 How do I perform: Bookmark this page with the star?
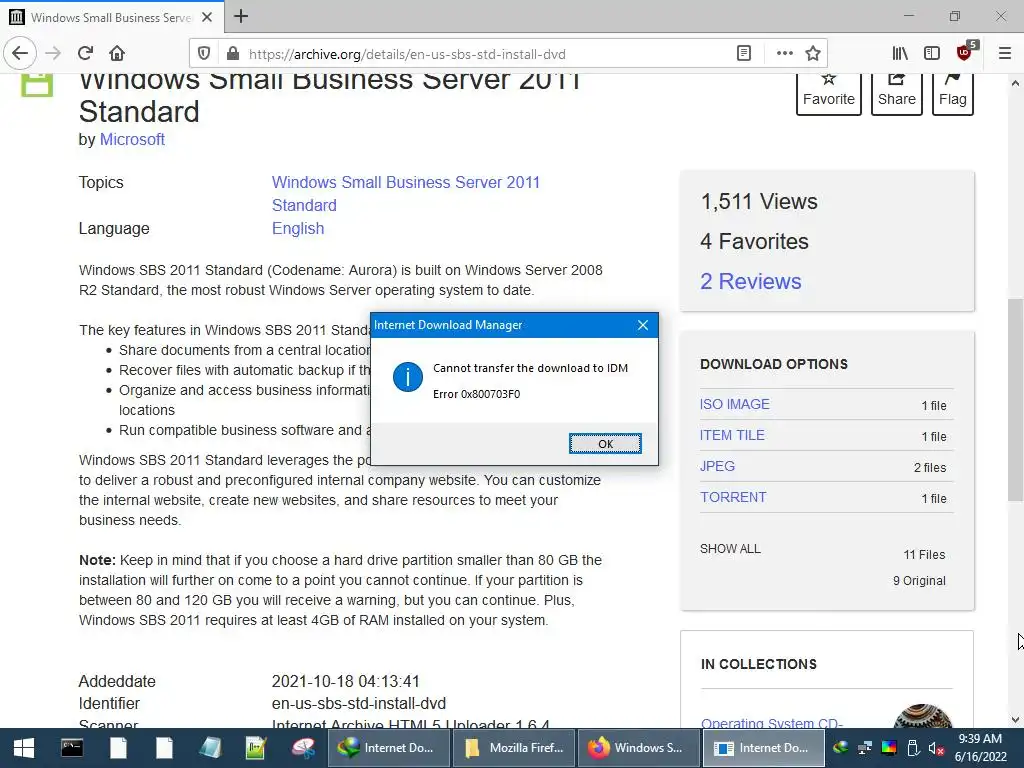point(812,54)
